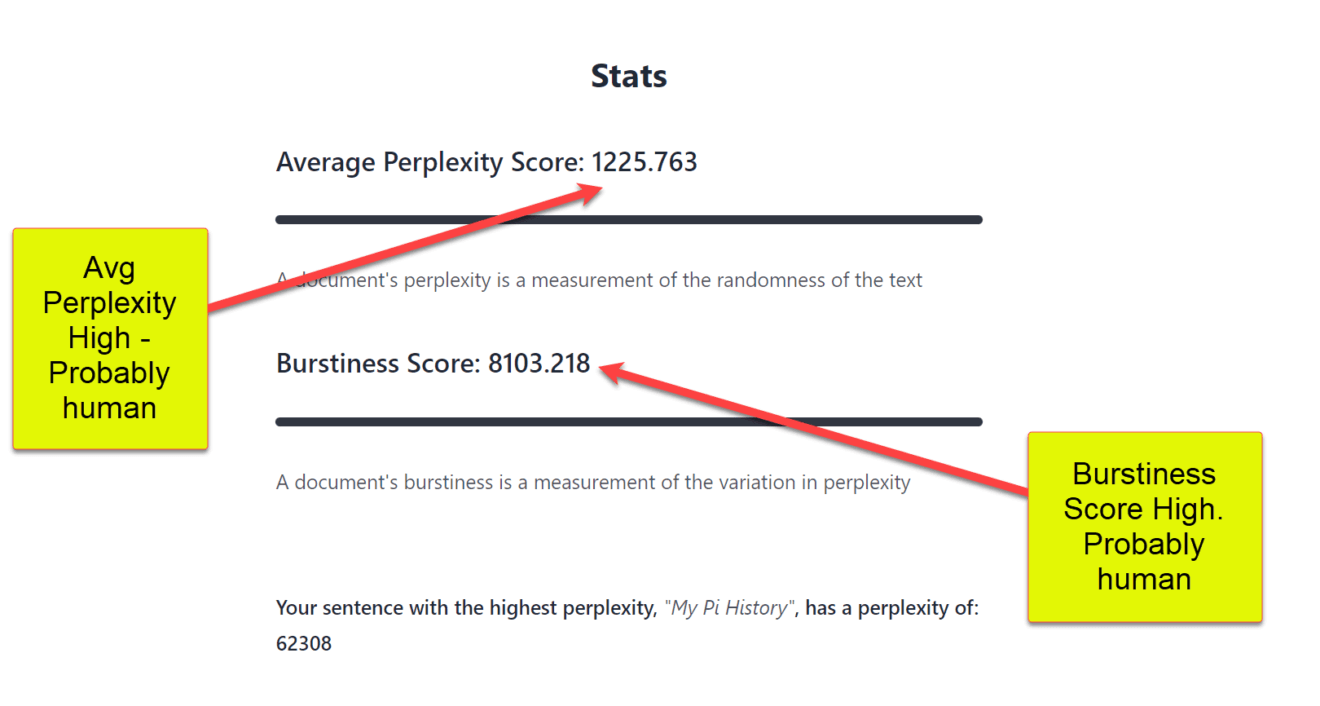1320x706 pixels.
Task: Click the "My Pi History" quoted sentence
Action: (x=729, y=608)
